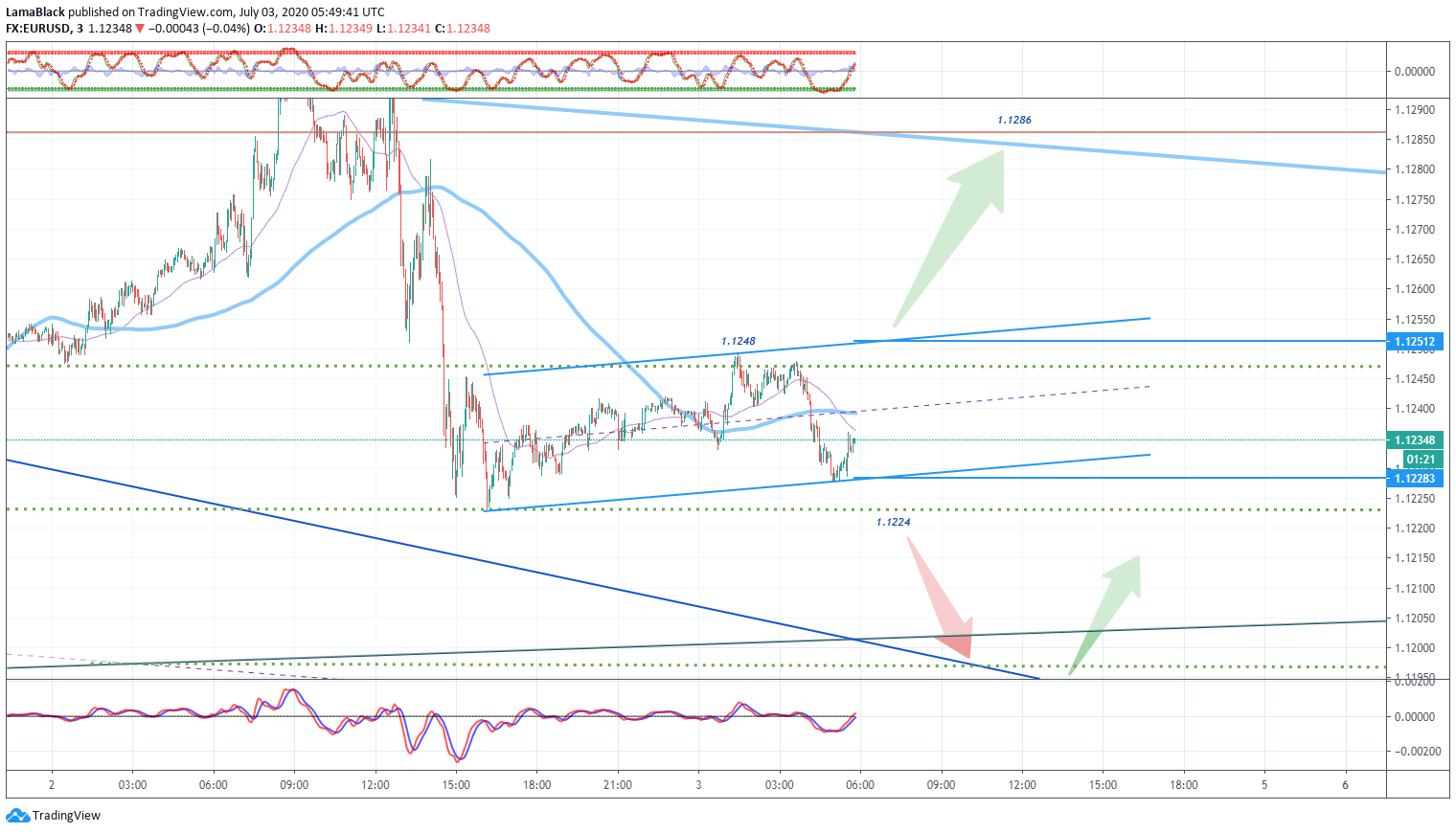Image resolution: width=1456 pixels, height=833 pixels.
Task: Click the -0.00043 (-0.04%) change value
Action: [199, 29]
